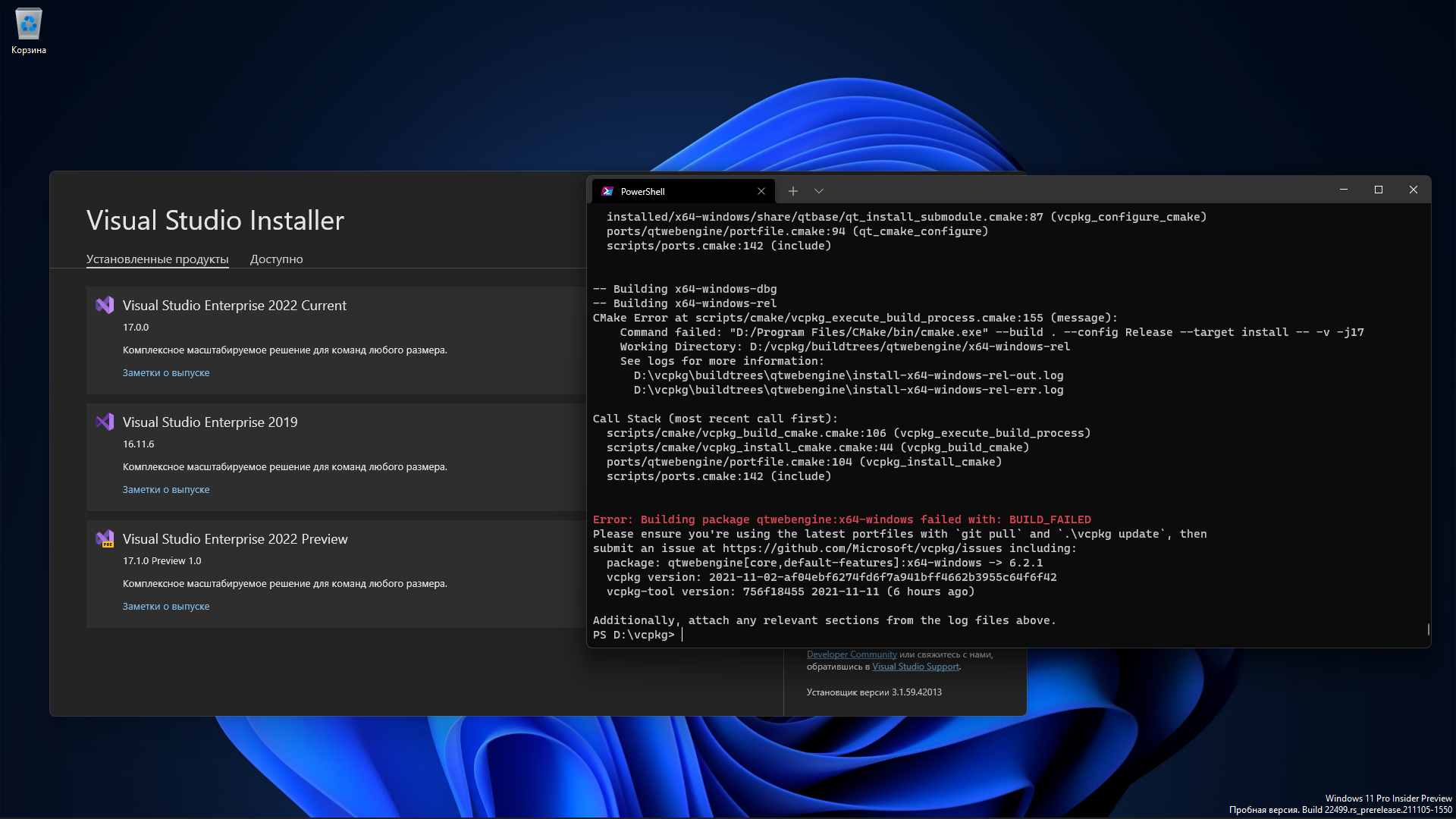The height and width of the screenshot is (819, 1456).
Task: Maximize the PowerShell terminal window
Action: (1379, 190)
